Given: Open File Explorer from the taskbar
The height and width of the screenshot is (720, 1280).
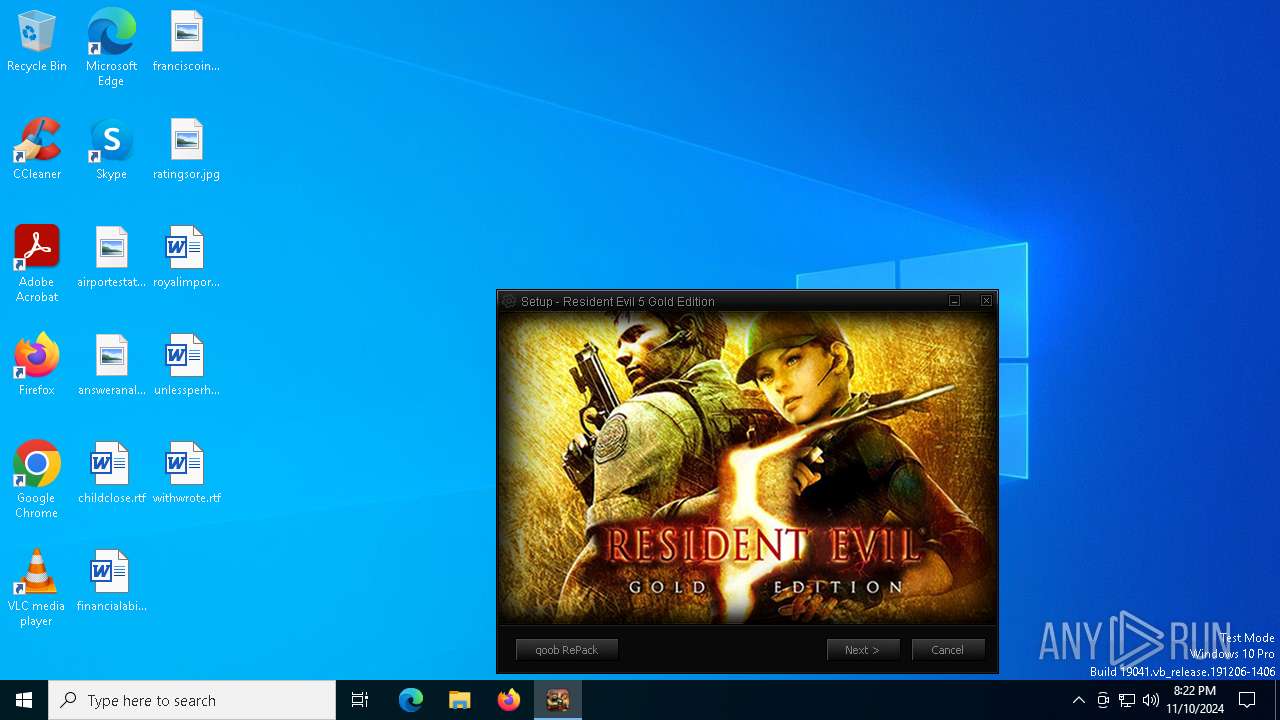Looking at the screenshot, I should (x=460, y=700).
